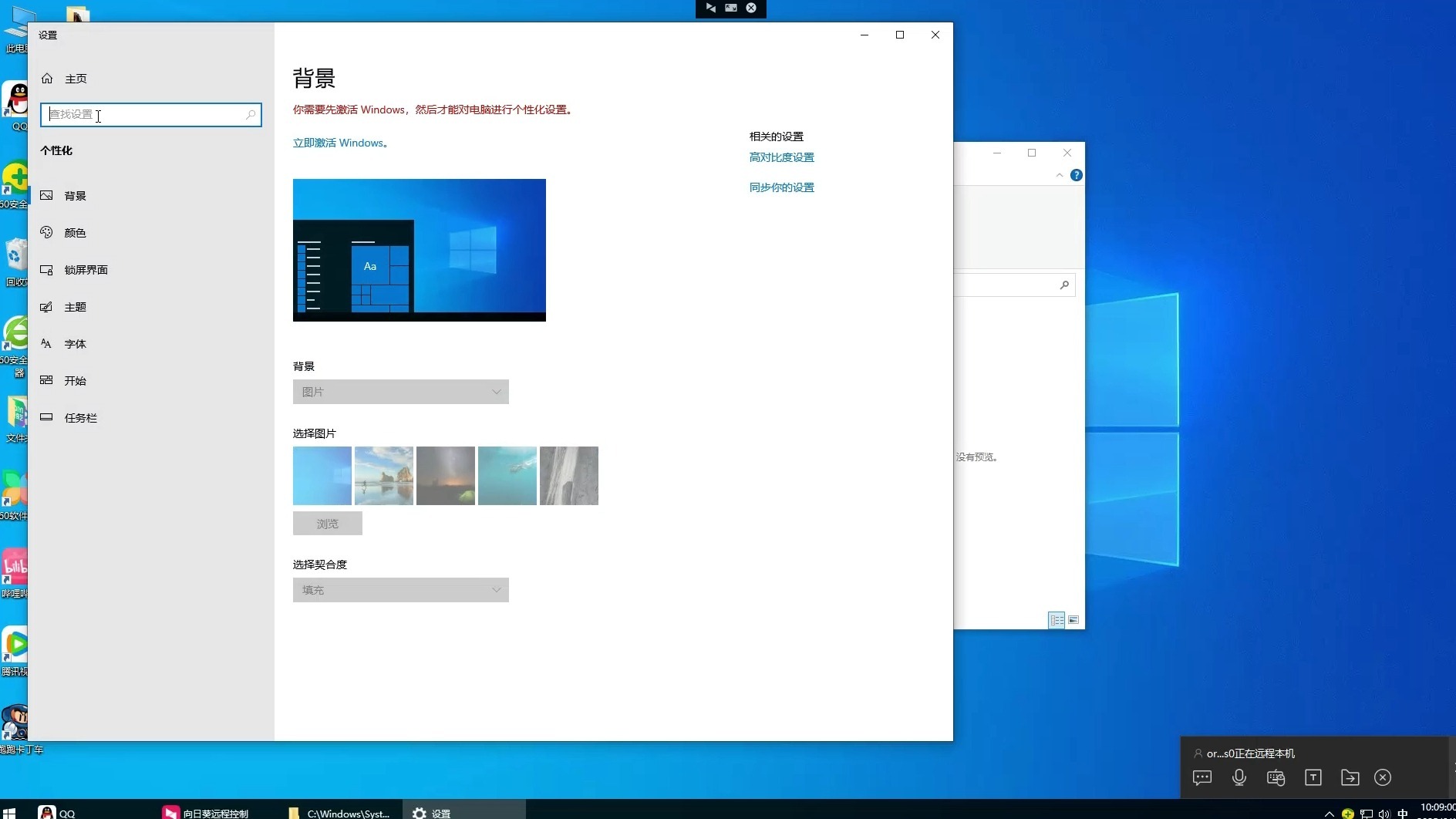This screenshot has height=819, width=1456.
Task: Open the 任务栏 settings page
Action: click(x=151, y=418)
